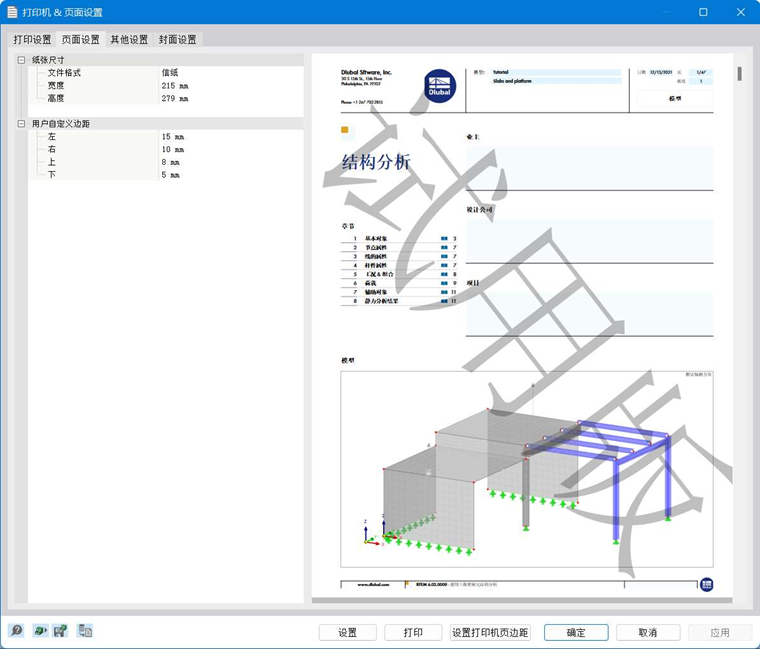760x649 pixels.
Task: Edit the 高度 value 279 mm
Action: pos(231,98)
